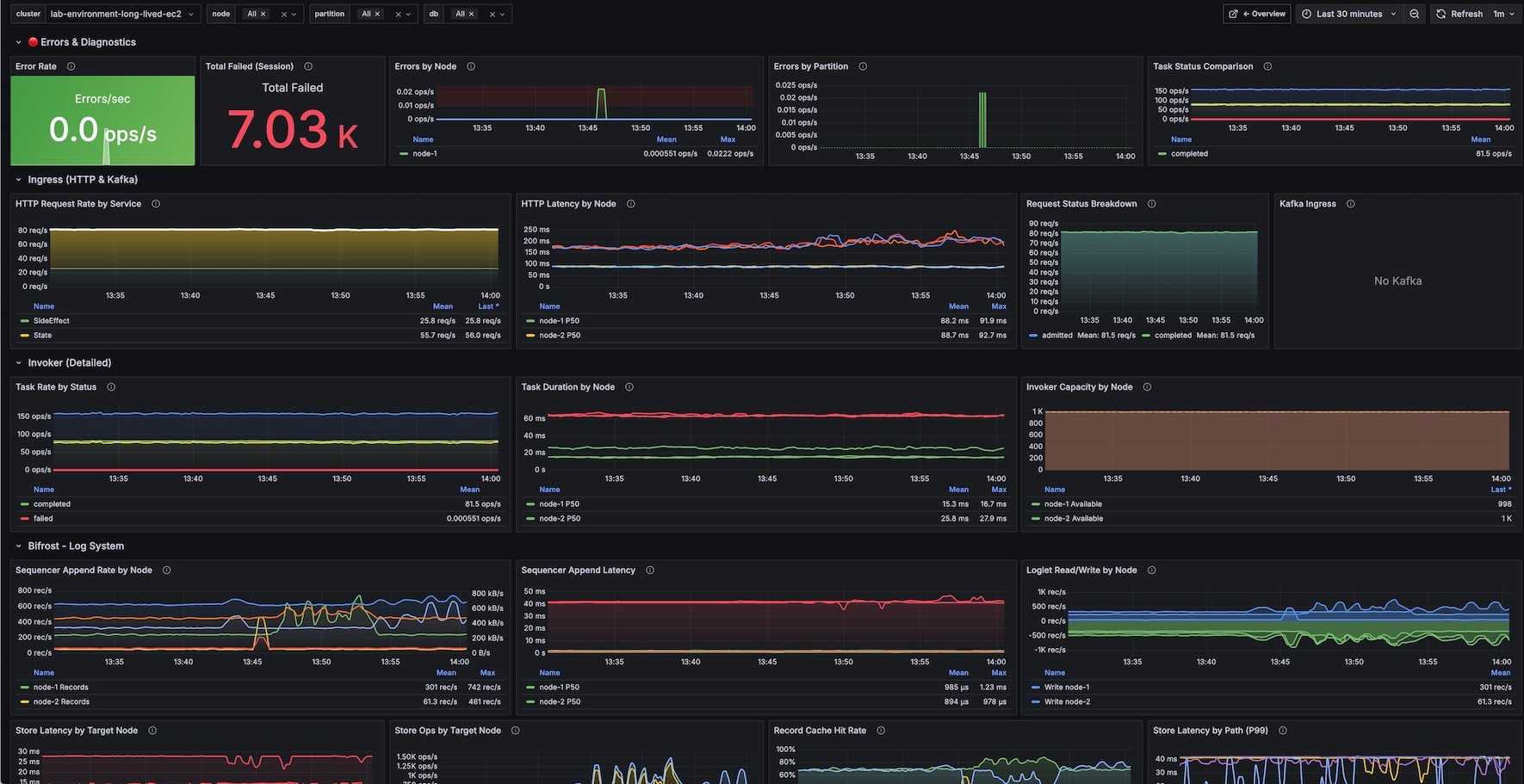
Task: Click info icon next to Task Rate by Status
Action: click(x=111, y=387)
